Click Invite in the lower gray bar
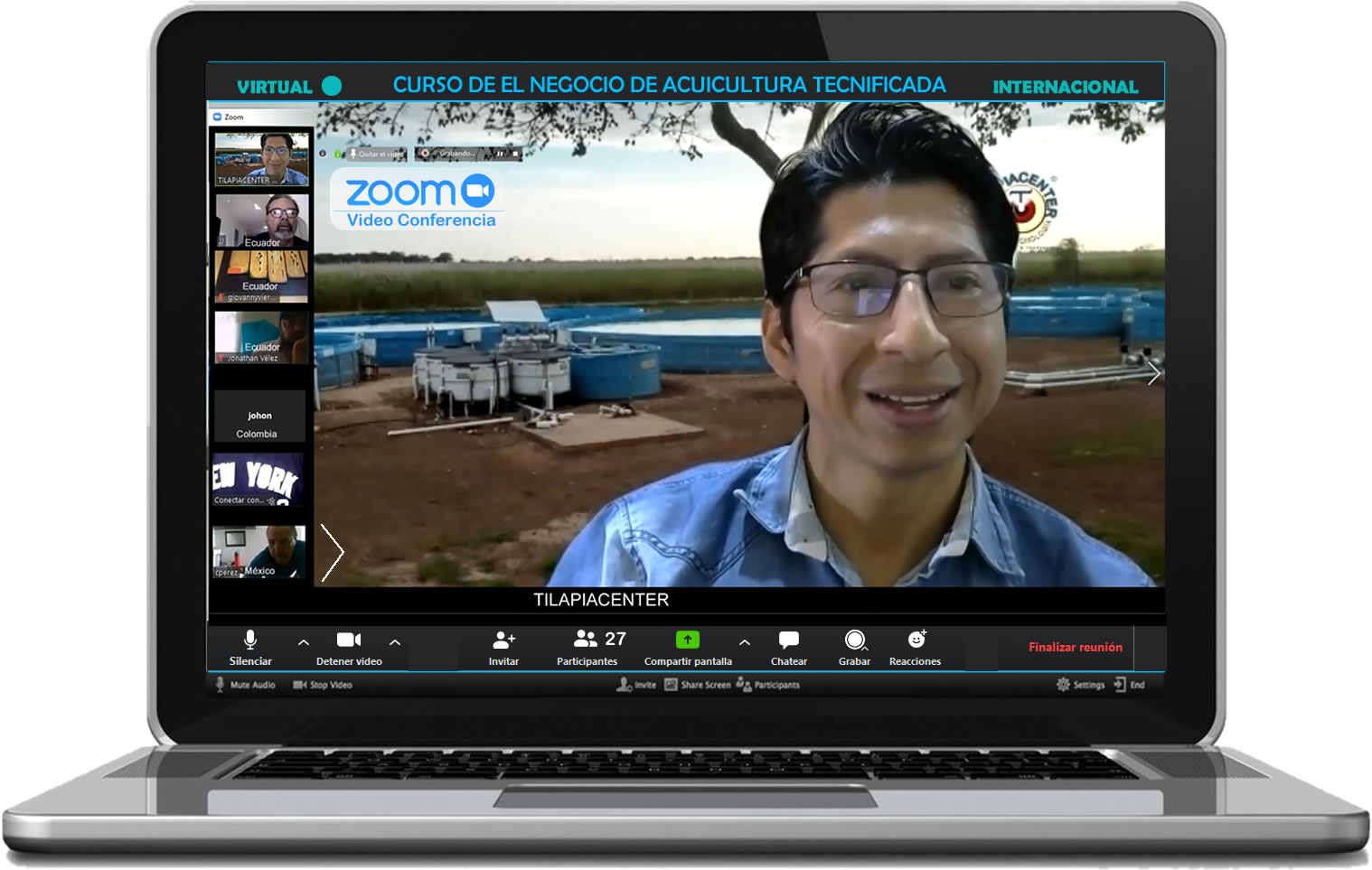Viewport: 1372px width, 870px height. click(x=636, y=685)
